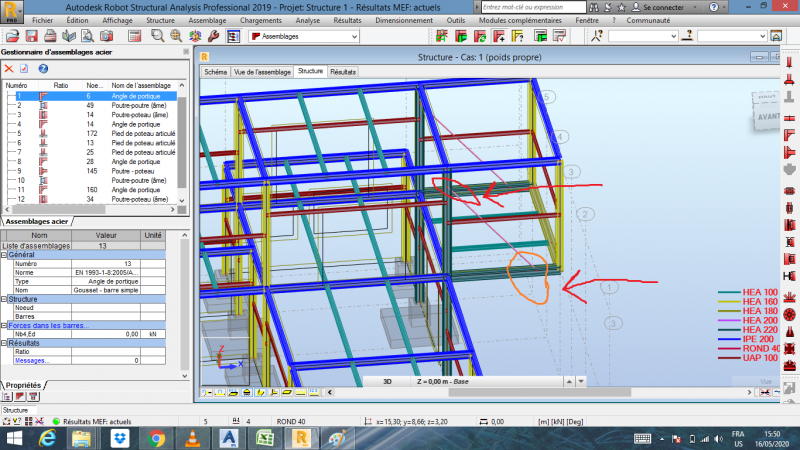The width and height of the screenshot is (800, 450).
Task: Click the connection verification icon with red checkmark
Action: pos(560,36)
